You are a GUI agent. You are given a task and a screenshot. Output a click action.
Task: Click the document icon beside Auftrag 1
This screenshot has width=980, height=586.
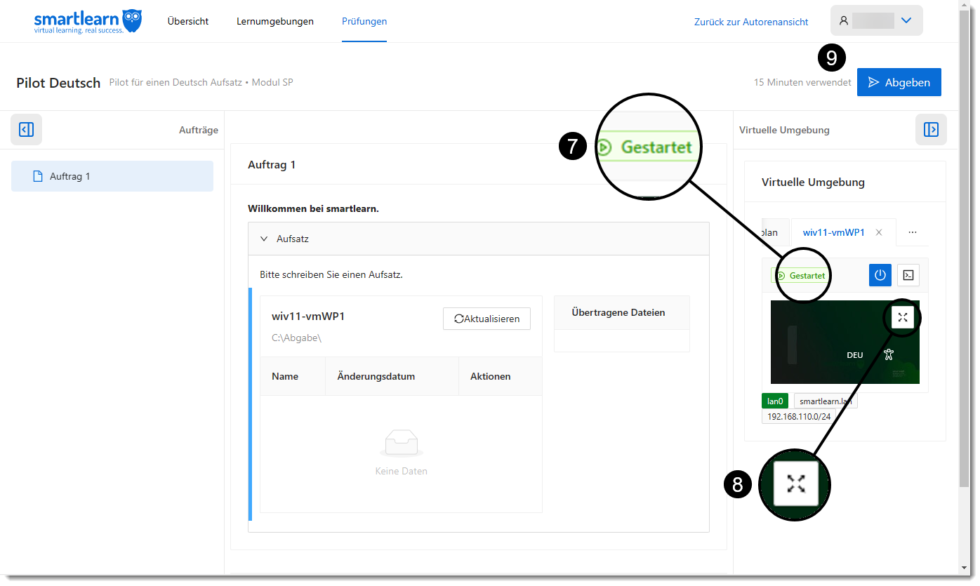pos(36,176)
